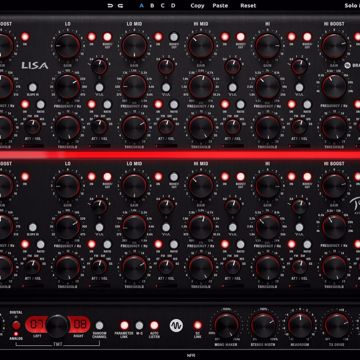This screenshot has width=360, height=360.
Task: Click lower unit LO MID Frequency knob
Action: 134,227
